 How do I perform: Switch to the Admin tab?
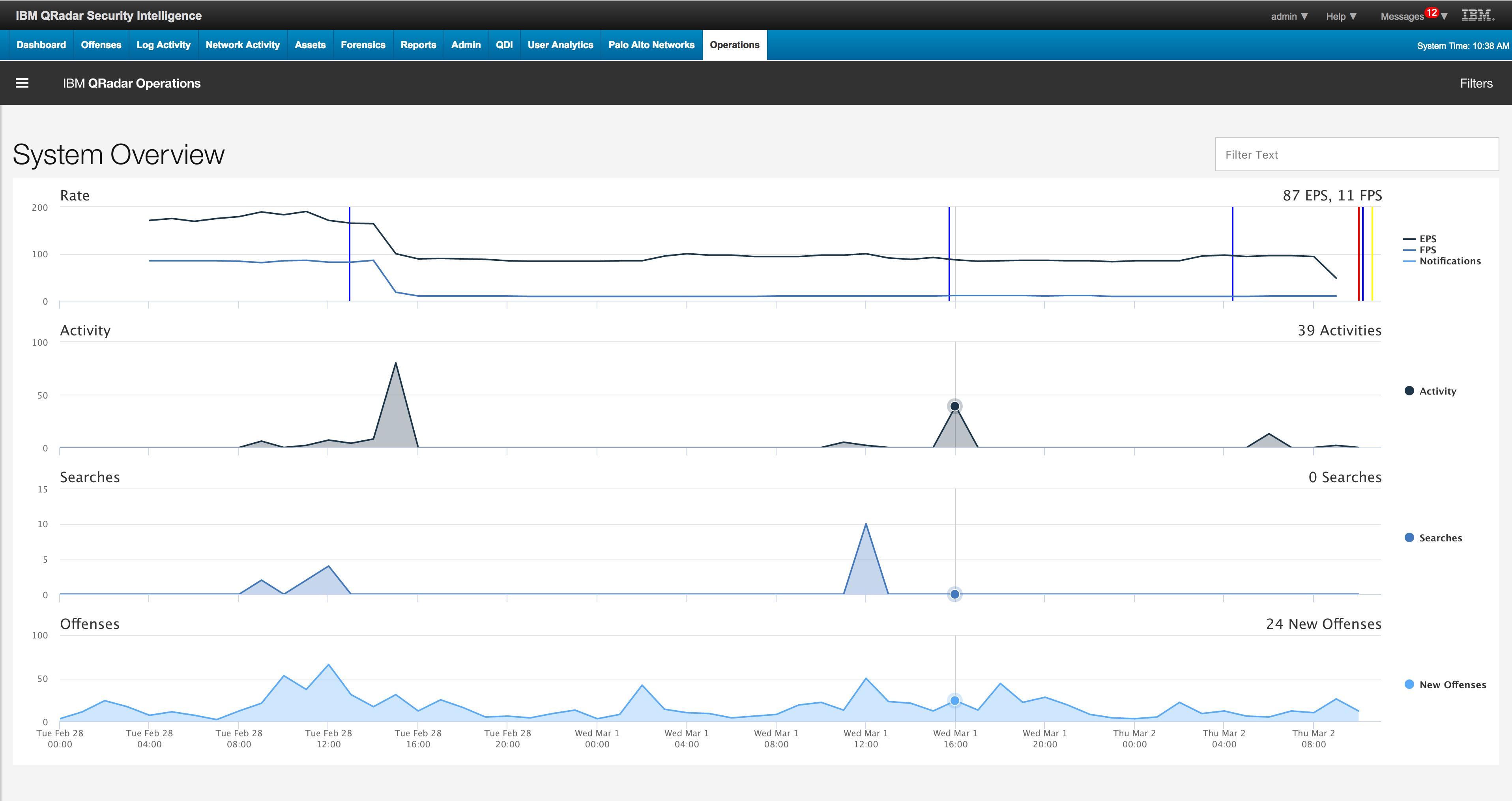466,45
